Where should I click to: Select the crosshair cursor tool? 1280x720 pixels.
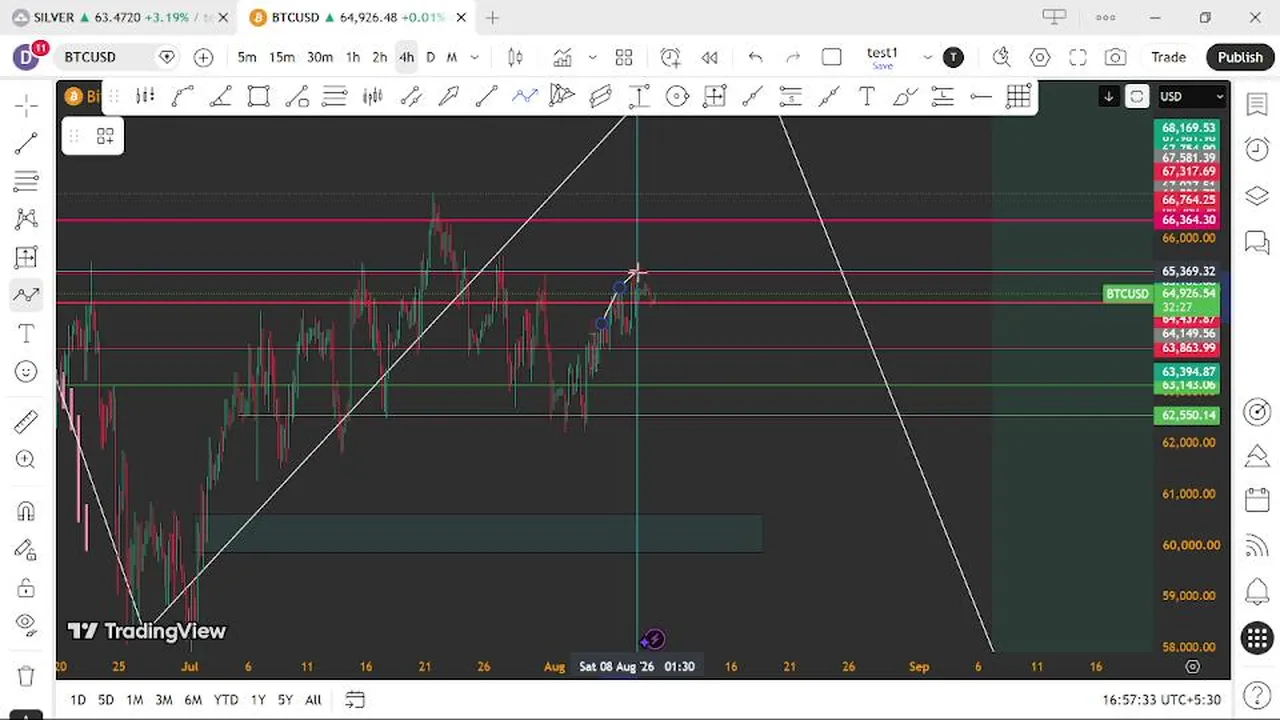tap(26, 105)
